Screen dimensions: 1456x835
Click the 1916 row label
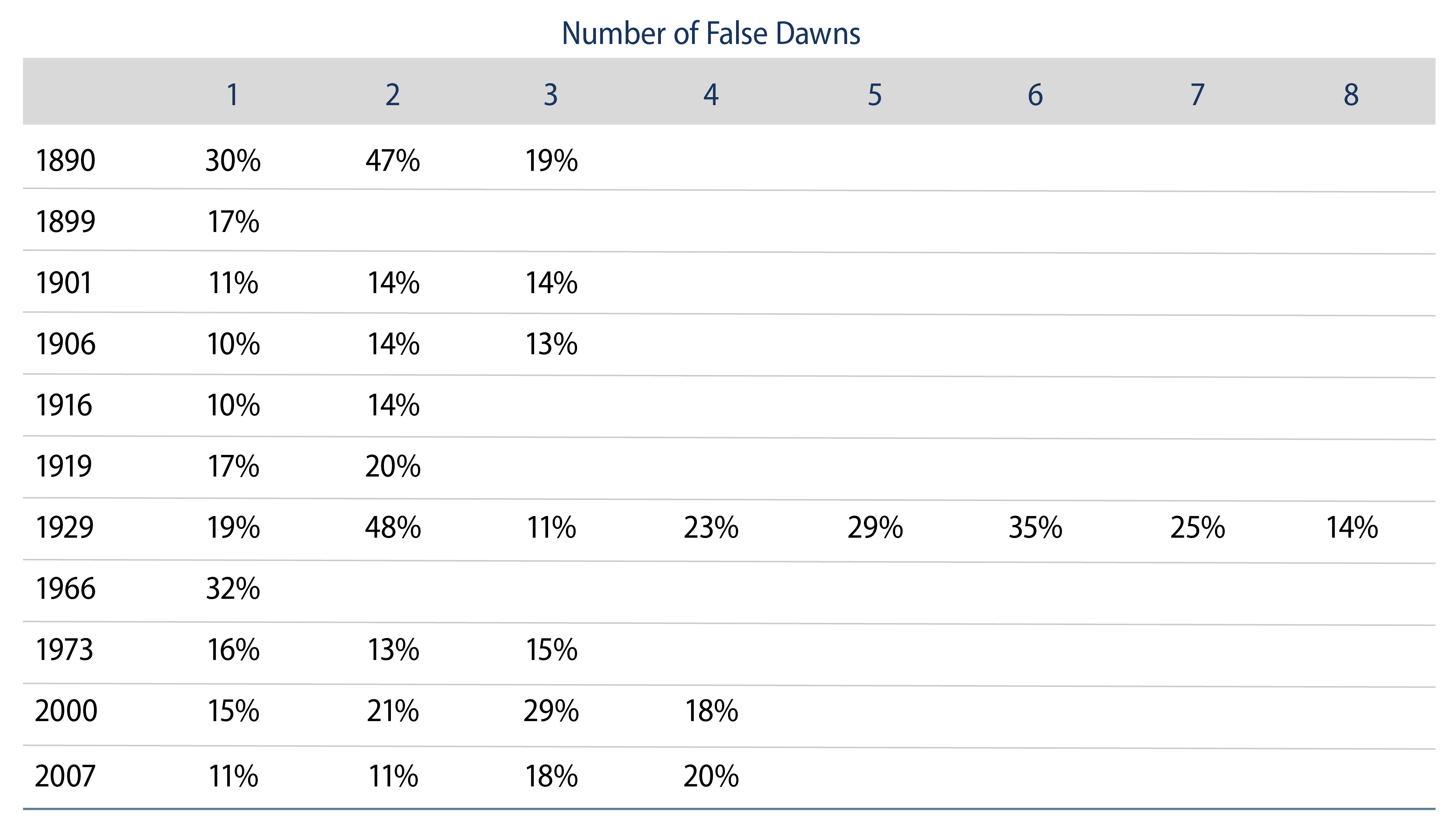64,406
